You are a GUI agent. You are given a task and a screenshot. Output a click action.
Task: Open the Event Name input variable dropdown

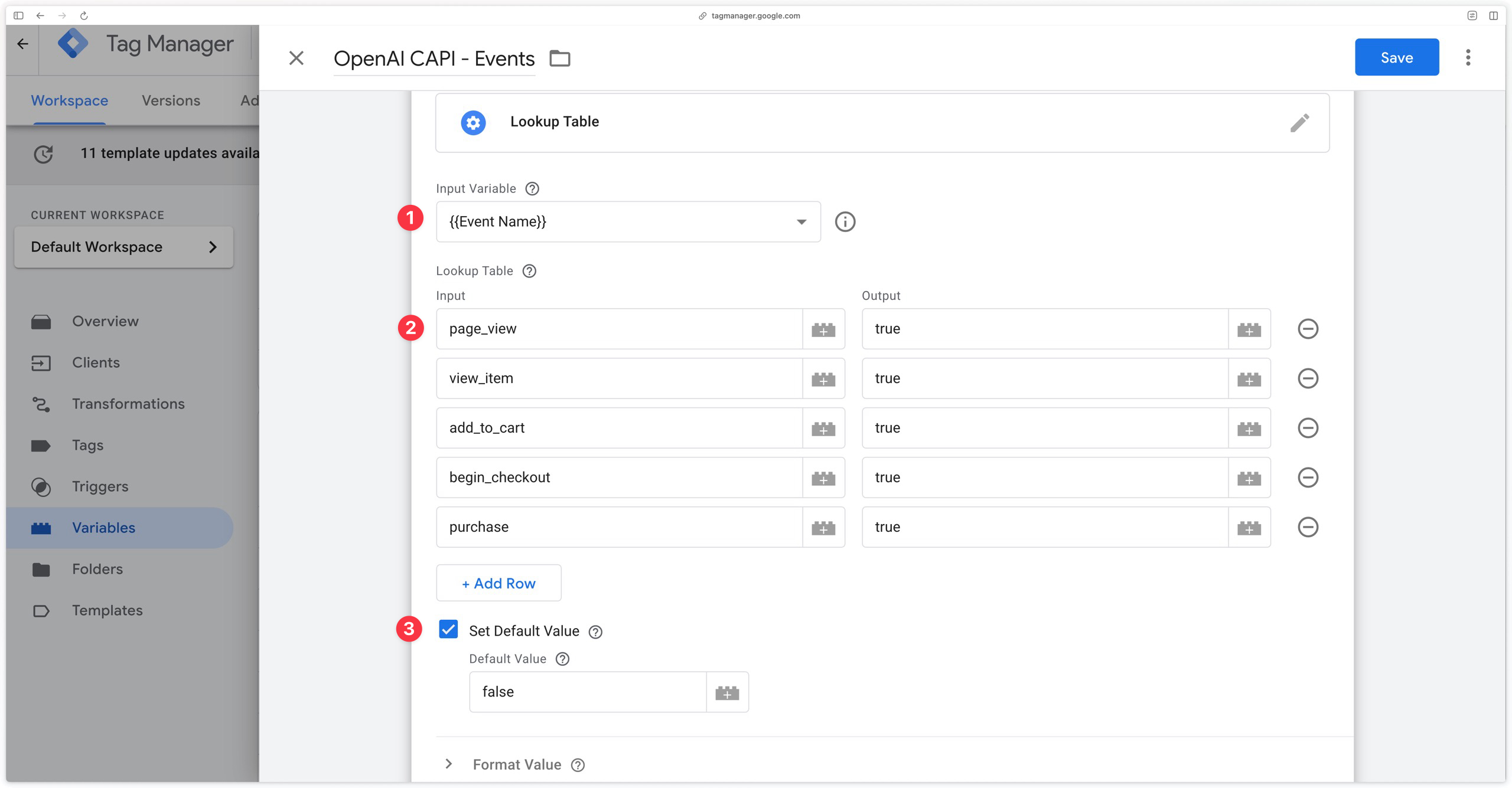click(628, 221)
